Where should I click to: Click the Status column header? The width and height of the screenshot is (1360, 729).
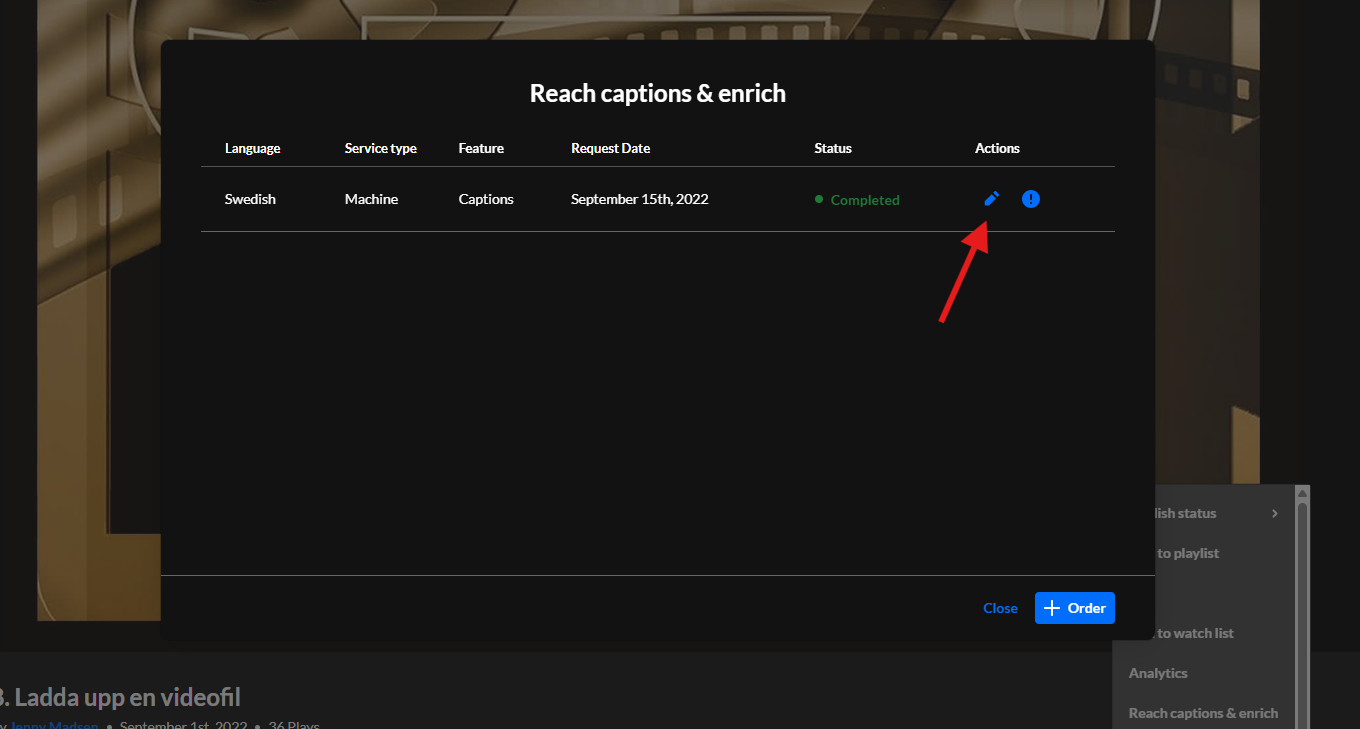(x=833, y=148)
